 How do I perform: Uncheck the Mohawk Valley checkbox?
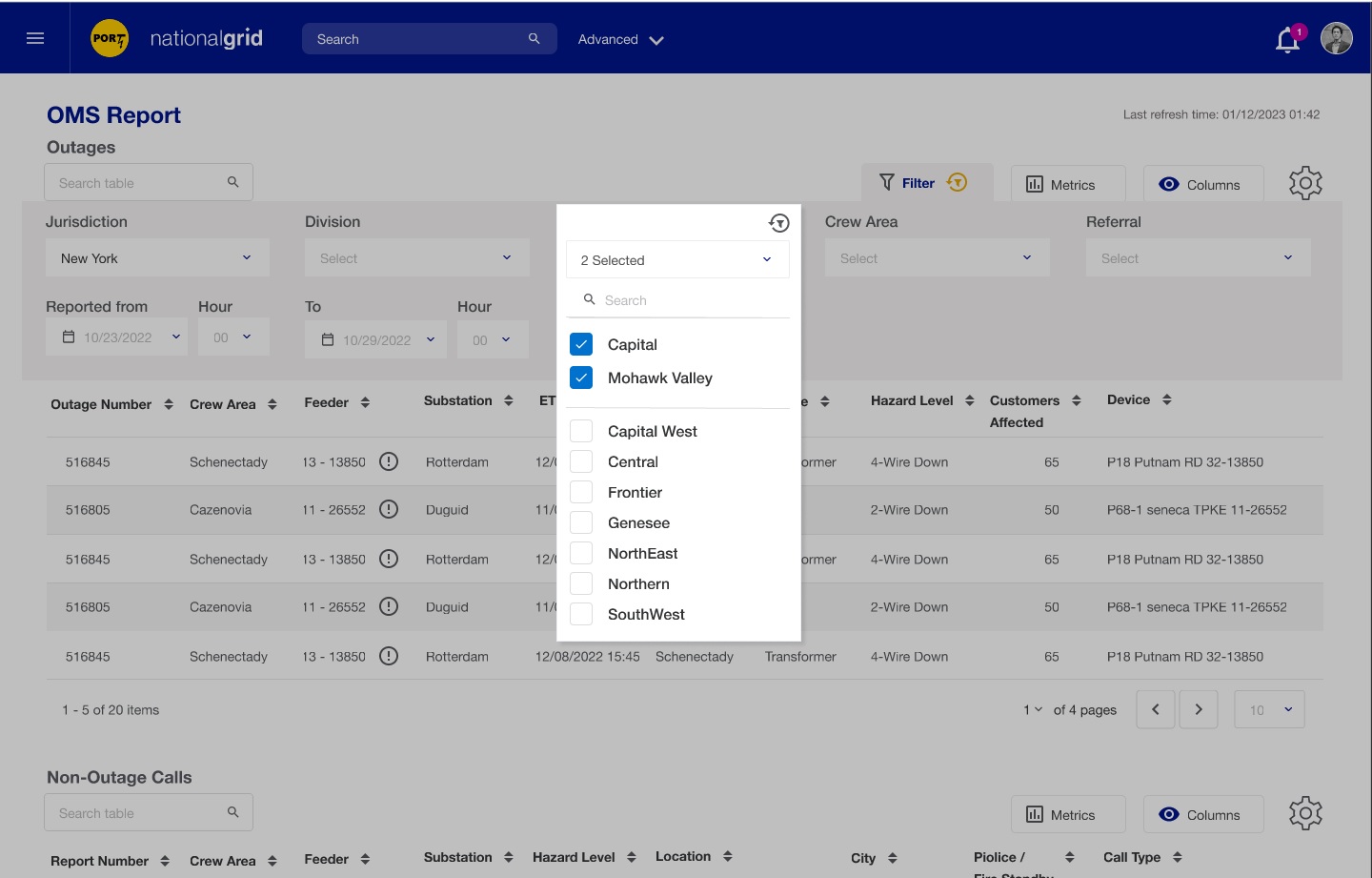coord(581,378)
